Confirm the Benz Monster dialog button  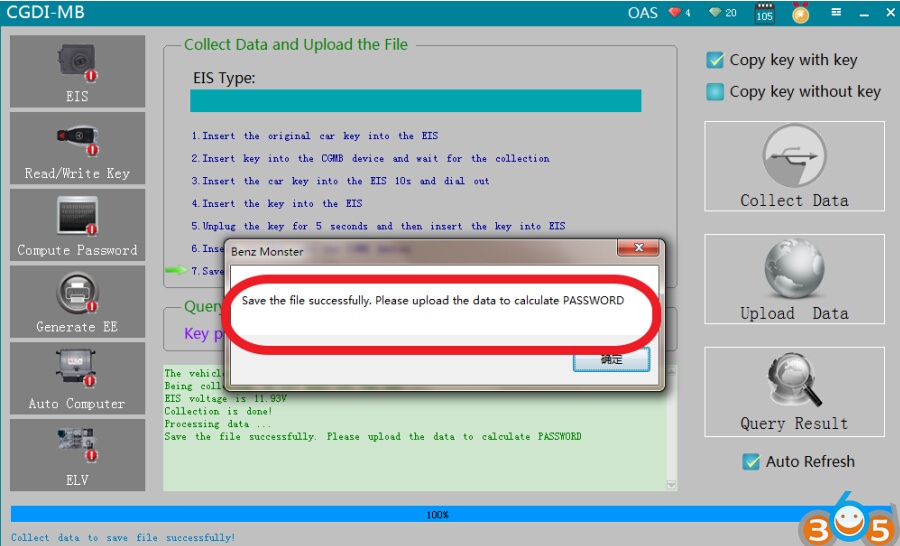(611, 359)
